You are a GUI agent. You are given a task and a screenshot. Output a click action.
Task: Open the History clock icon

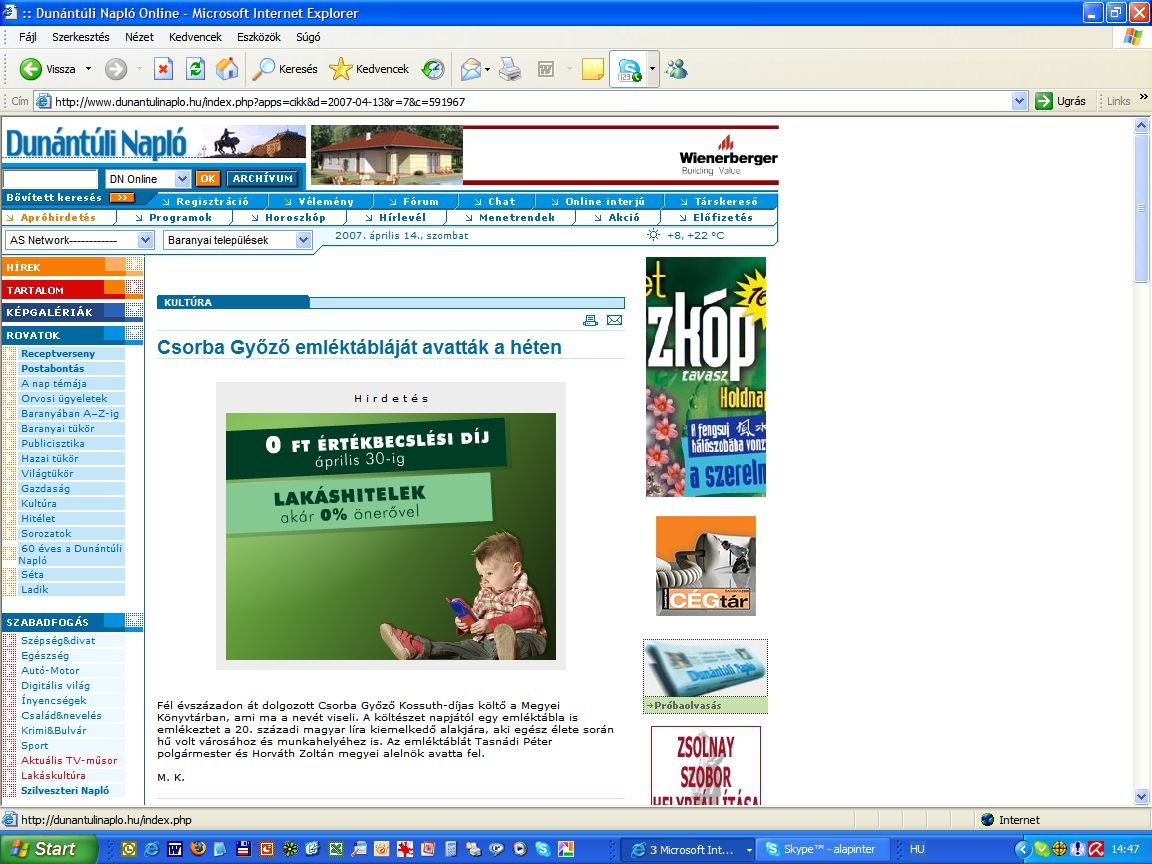(433, 69)
